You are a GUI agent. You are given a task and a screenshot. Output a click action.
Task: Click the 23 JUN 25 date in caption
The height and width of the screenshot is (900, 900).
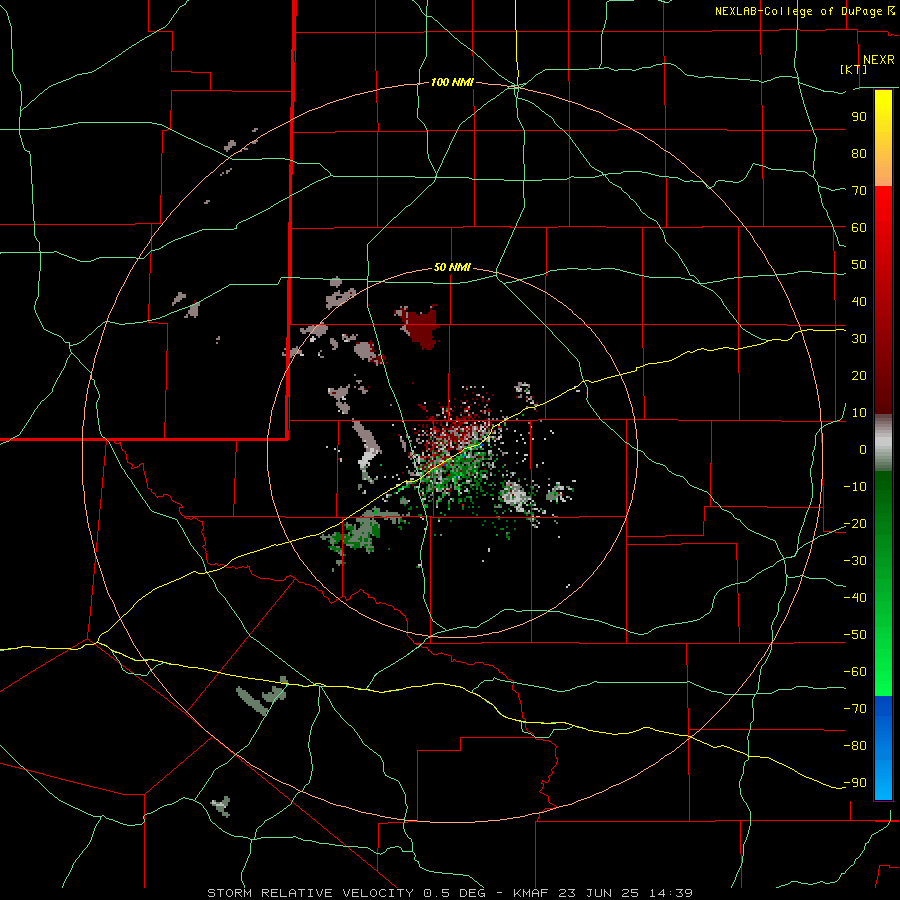(599, 893)
